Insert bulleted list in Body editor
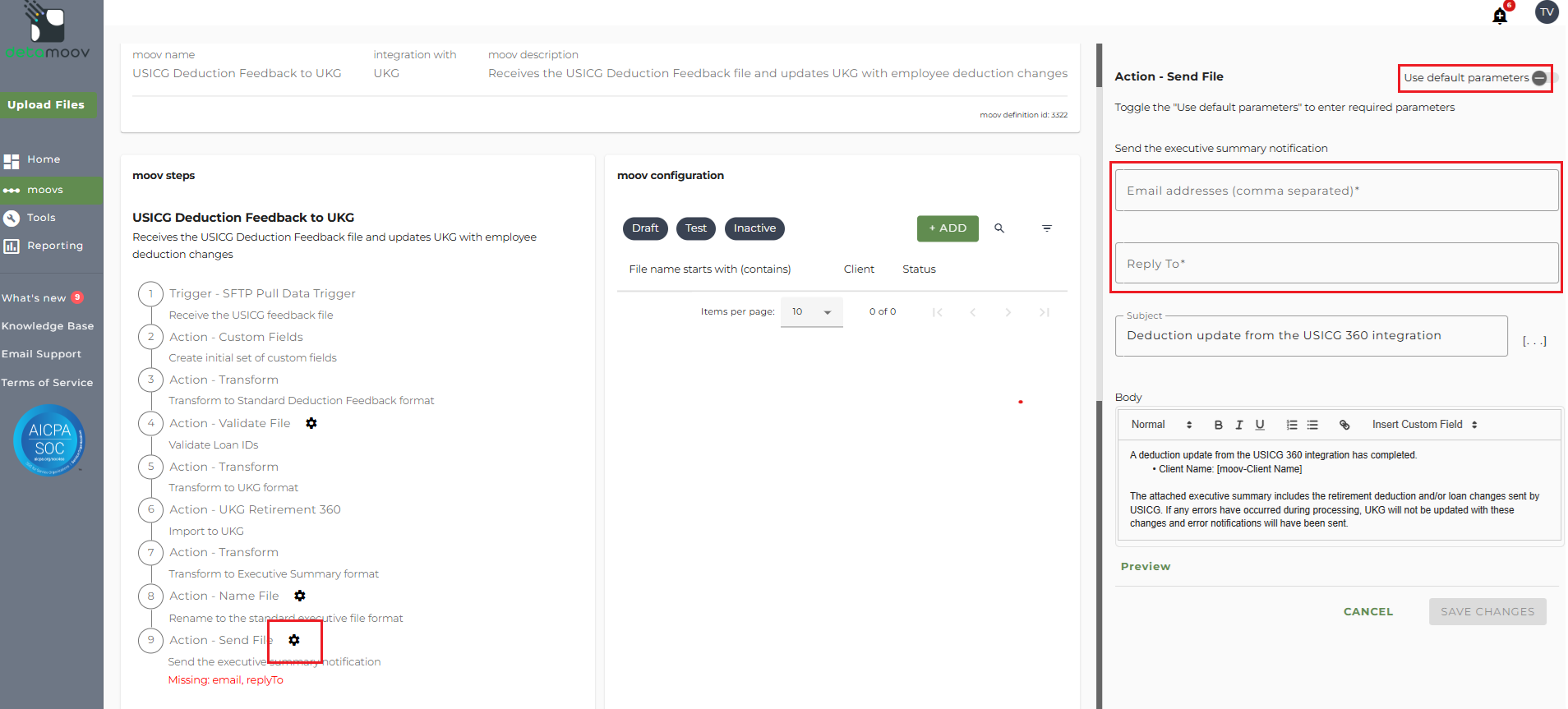 (1312, 425)
